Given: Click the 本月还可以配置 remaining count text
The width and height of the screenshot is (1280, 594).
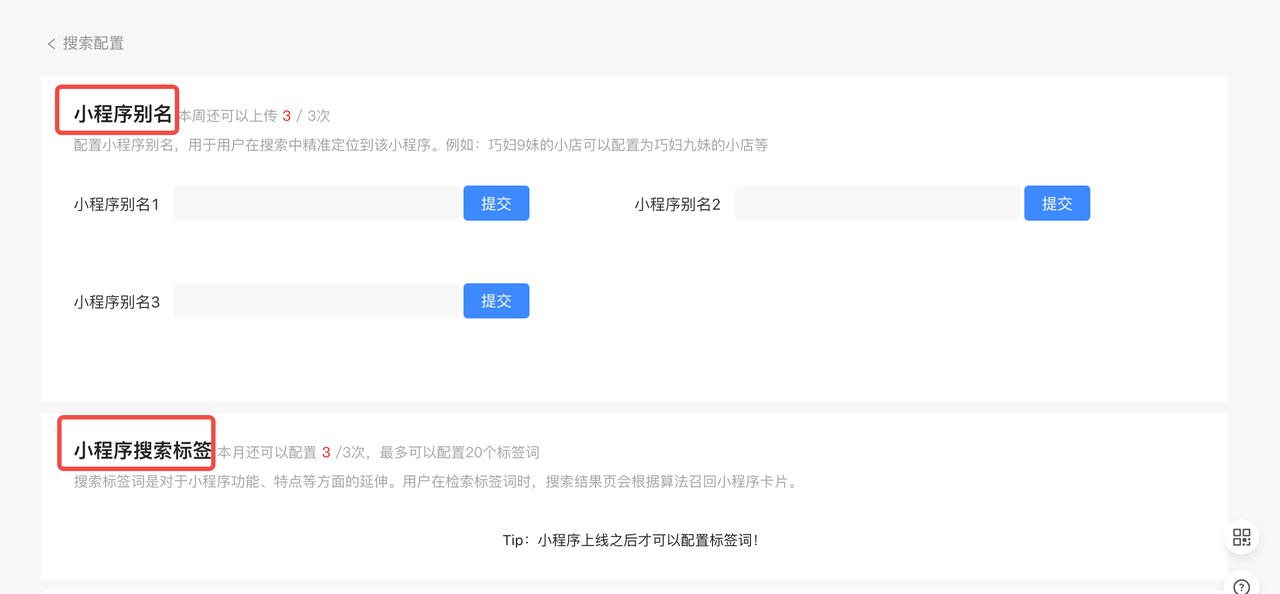Looking at the screenshot, I should (x=379, y=452).
